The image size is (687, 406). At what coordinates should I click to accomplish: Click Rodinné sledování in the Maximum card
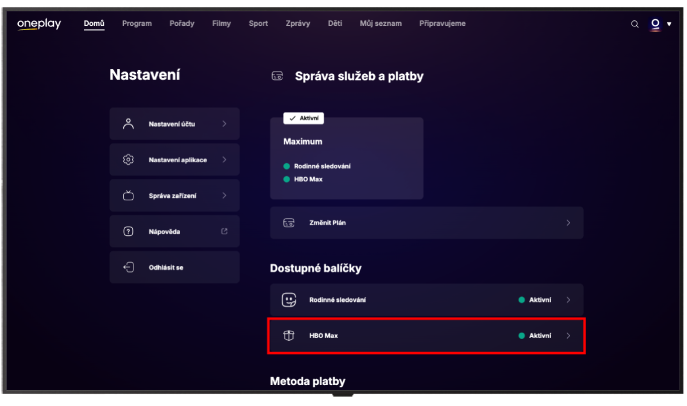click(322, 166)
